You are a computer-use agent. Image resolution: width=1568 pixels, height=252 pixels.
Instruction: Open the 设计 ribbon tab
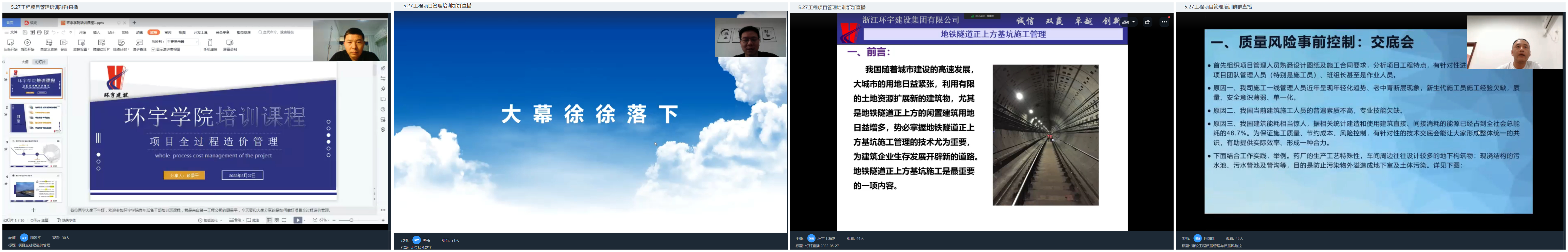click(111, 32)
